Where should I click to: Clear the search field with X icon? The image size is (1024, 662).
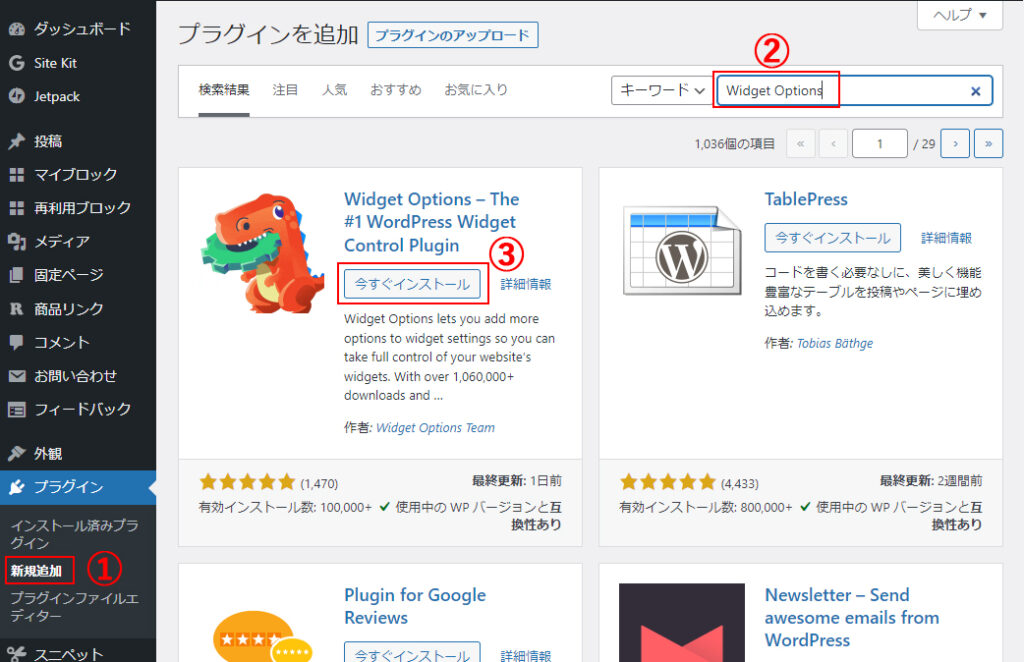coord(975,91)
